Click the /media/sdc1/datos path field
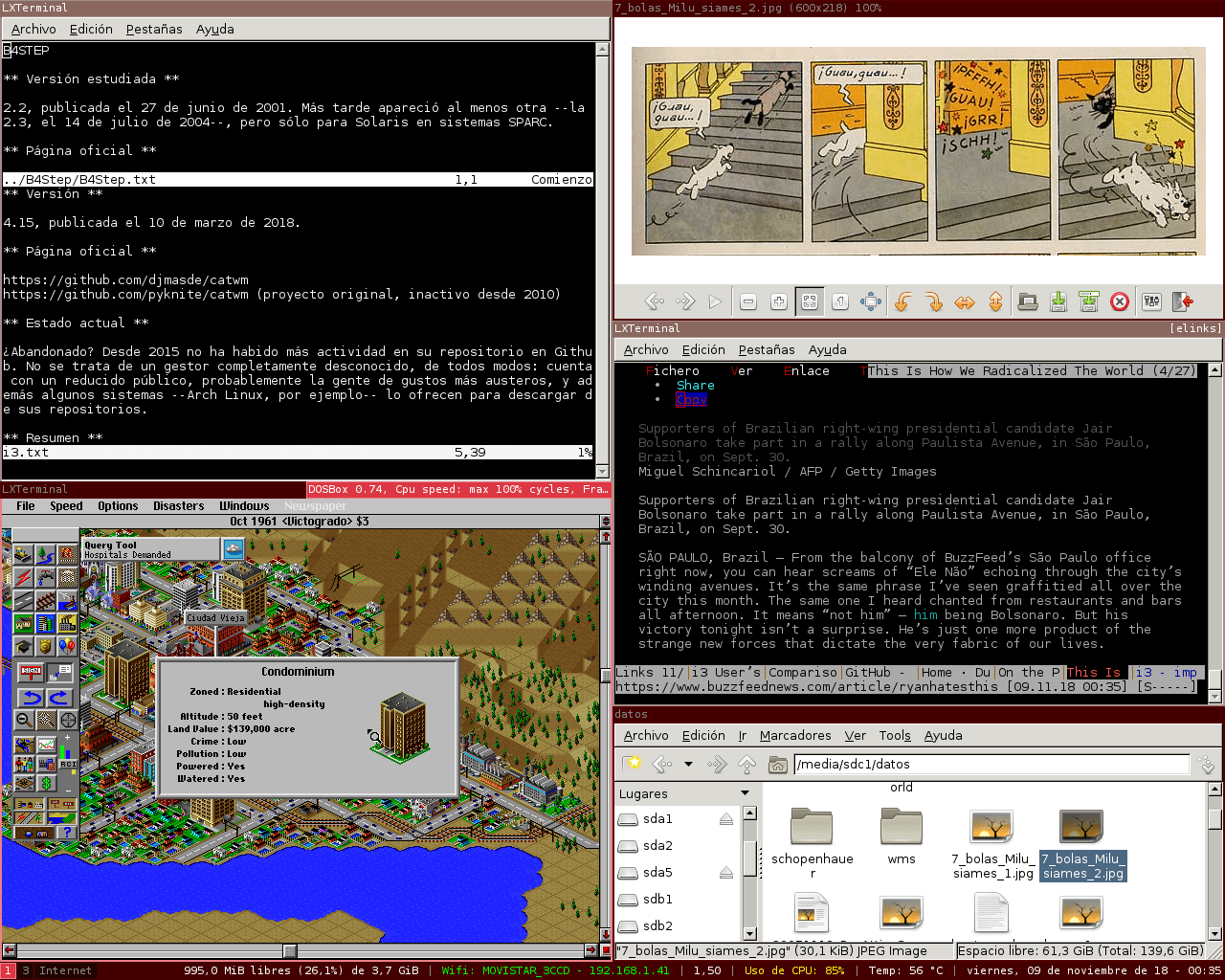 (x=991, y=764)
